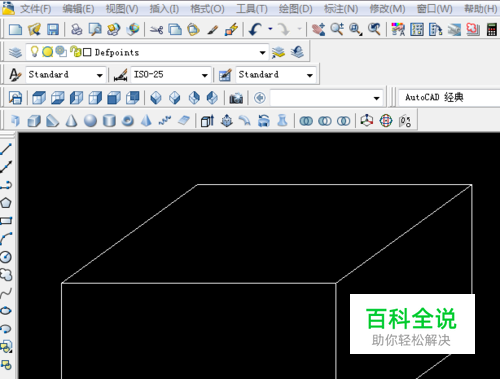This screenshot has width=500, height=379.
Task: Switch to SW Isometric view
Action: coord(156,98)
